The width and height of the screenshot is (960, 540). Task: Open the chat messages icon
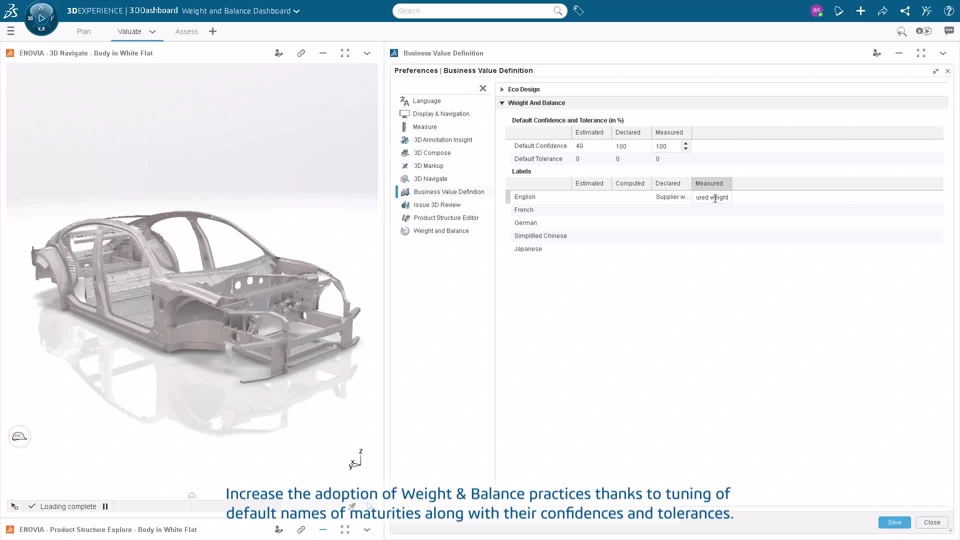(x=948, y=31)
